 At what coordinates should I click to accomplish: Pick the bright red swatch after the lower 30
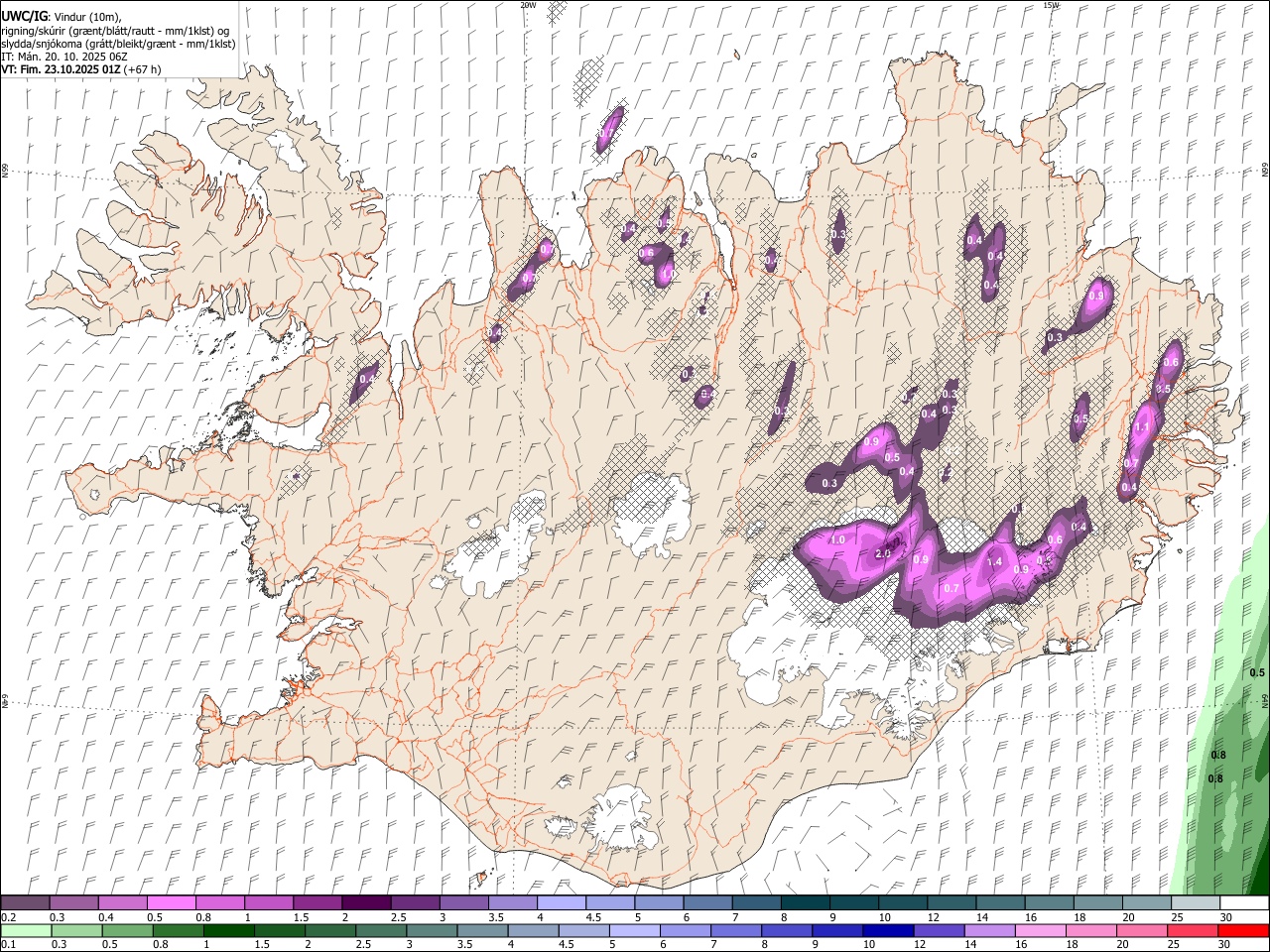point(1243,931)
